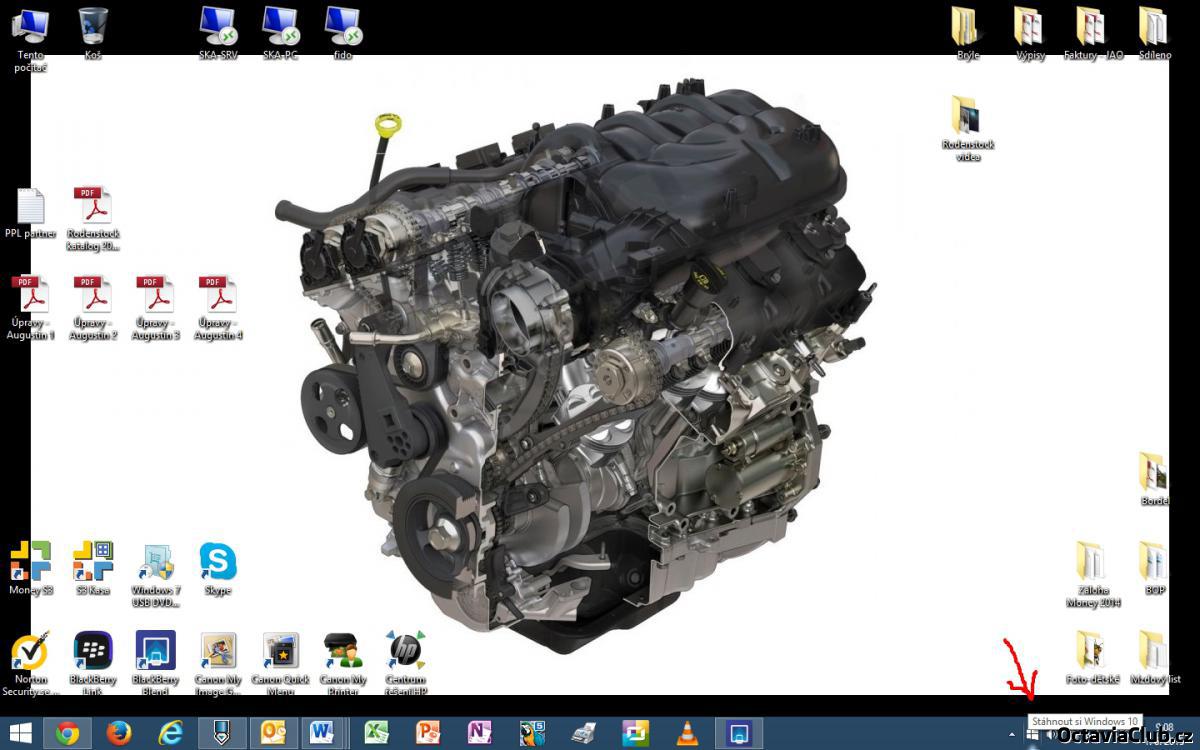Screen dimensions: 1200x750
Task: Open the Skype desktop shortcut
Action: [218, 562]
